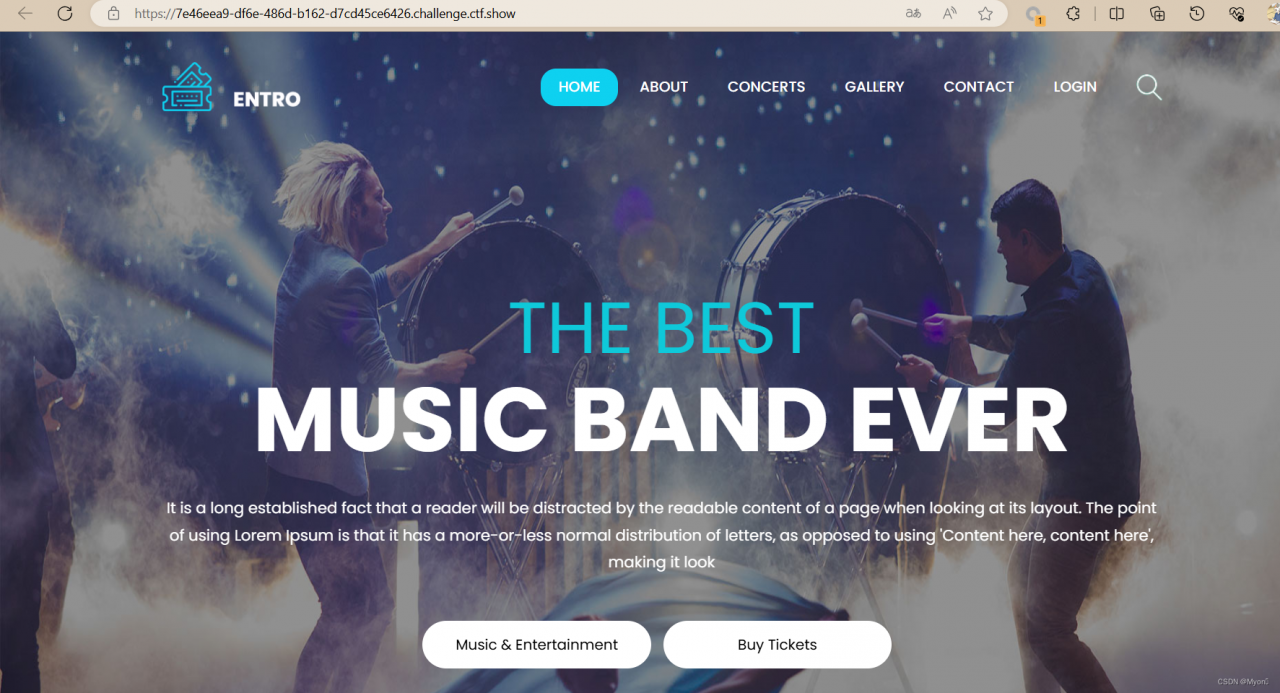Select GALLERY in the navigation

874,87
